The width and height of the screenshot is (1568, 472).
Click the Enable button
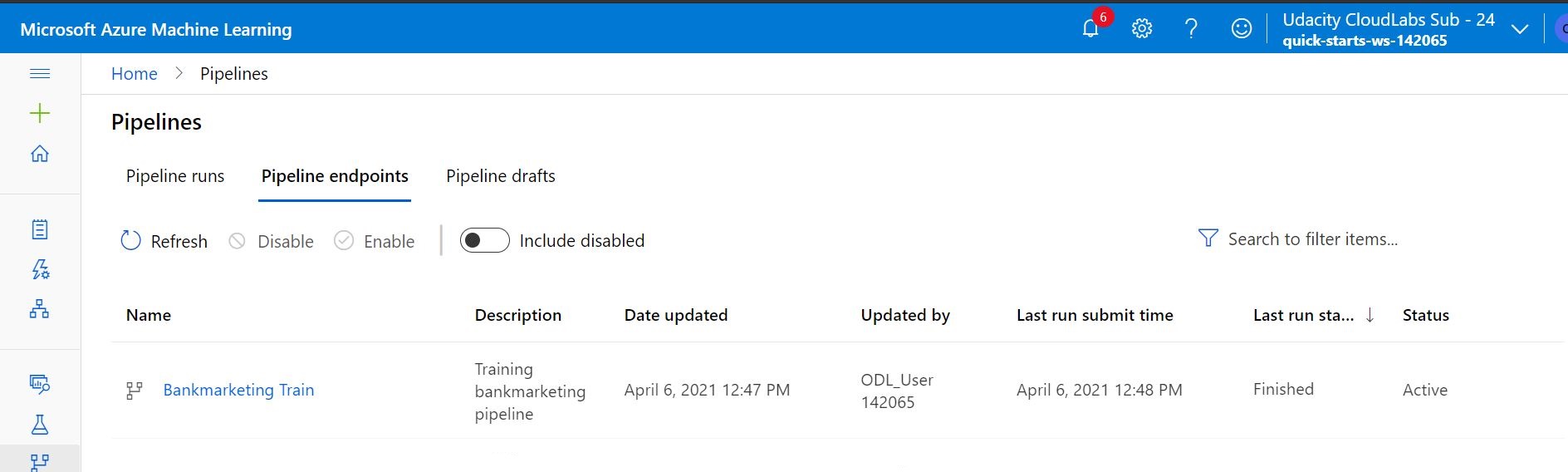(375, 241)
